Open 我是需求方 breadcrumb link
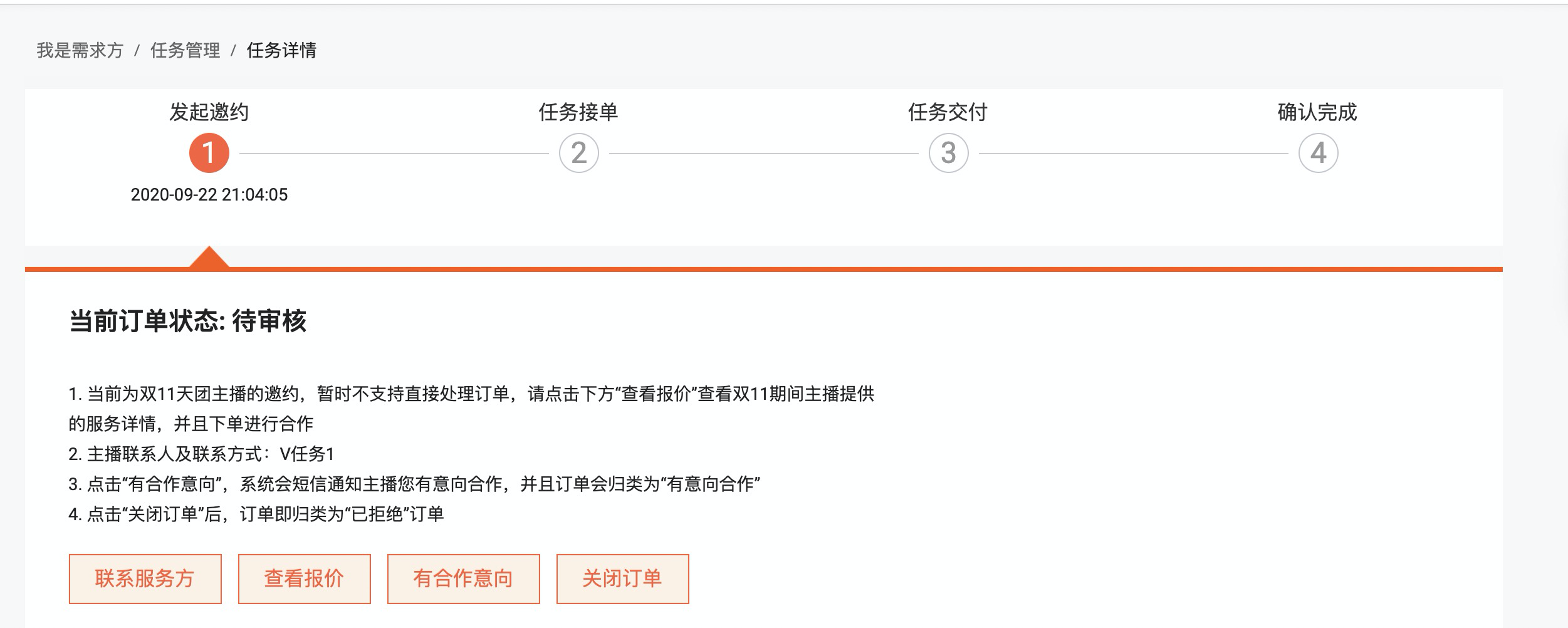 [x=80, y=50]
